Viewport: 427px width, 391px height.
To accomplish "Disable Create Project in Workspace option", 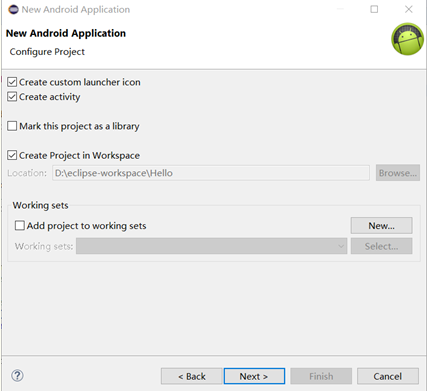I will 12,155.
